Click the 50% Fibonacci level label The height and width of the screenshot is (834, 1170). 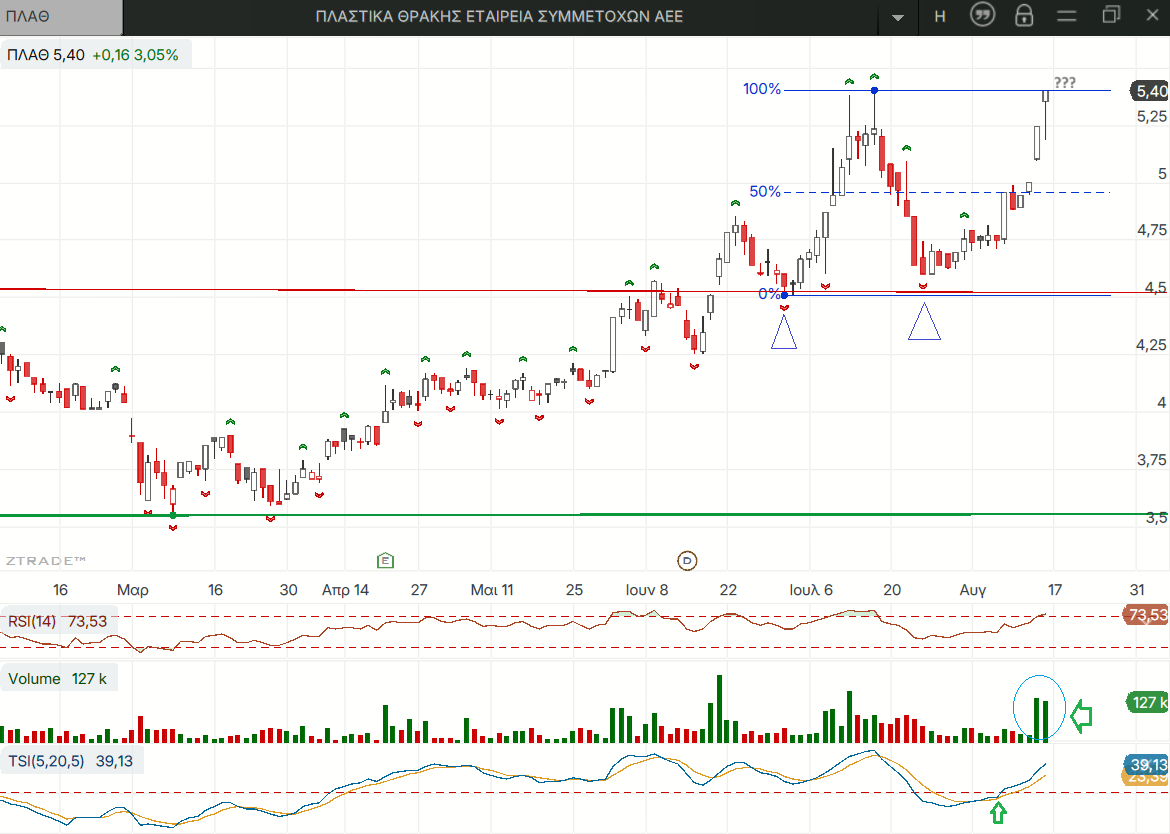point(765,192)
